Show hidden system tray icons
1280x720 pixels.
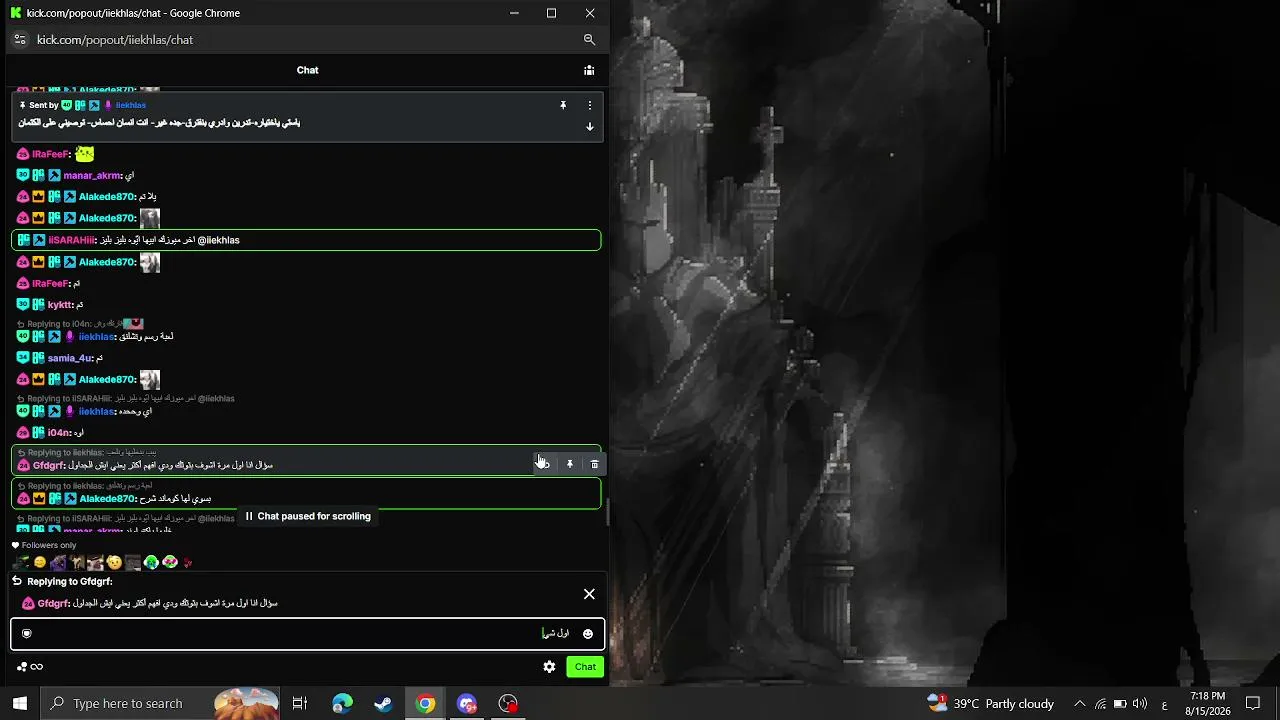point(1079,703)
